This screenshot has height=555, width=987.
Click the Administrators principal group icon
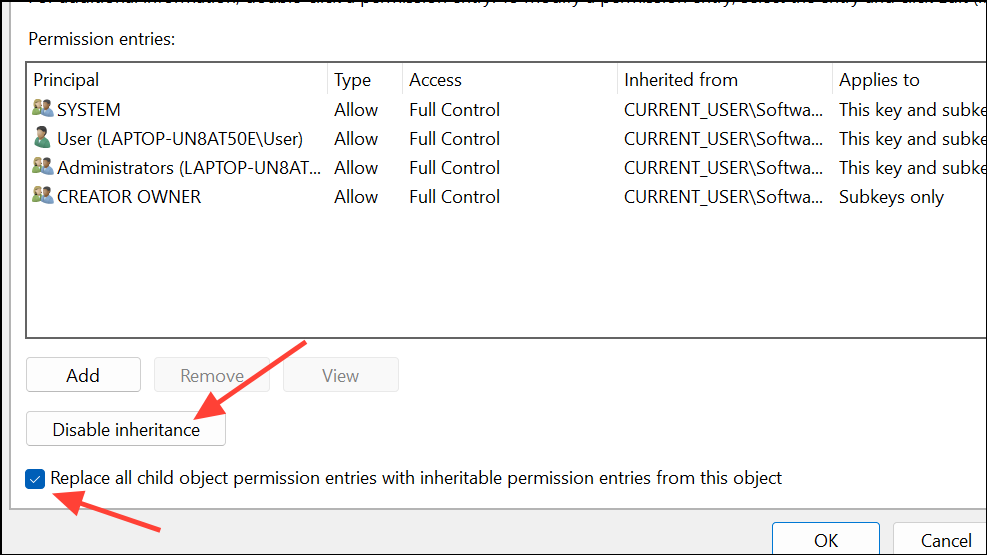[42, 167]
